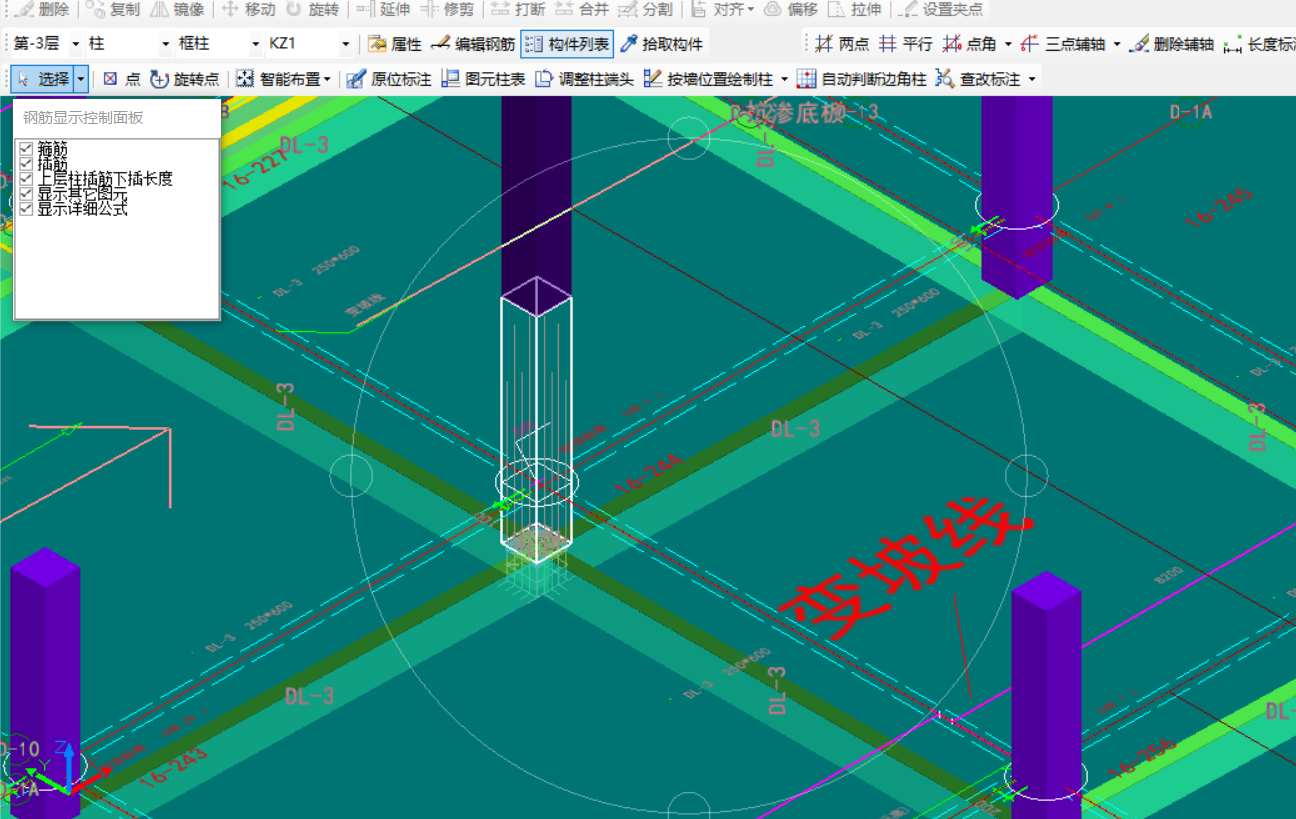Click the 删除 (delete) tool
This screenshot has width=1296, height=819.
coord(42,9)
